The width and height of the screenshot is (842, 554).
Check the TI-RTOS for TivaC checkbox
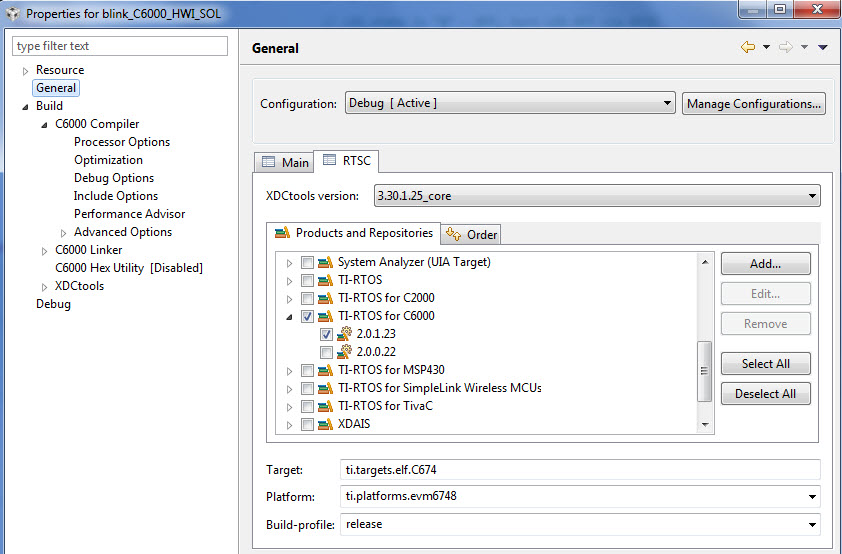pyautogui.click(x=307, y=406)
